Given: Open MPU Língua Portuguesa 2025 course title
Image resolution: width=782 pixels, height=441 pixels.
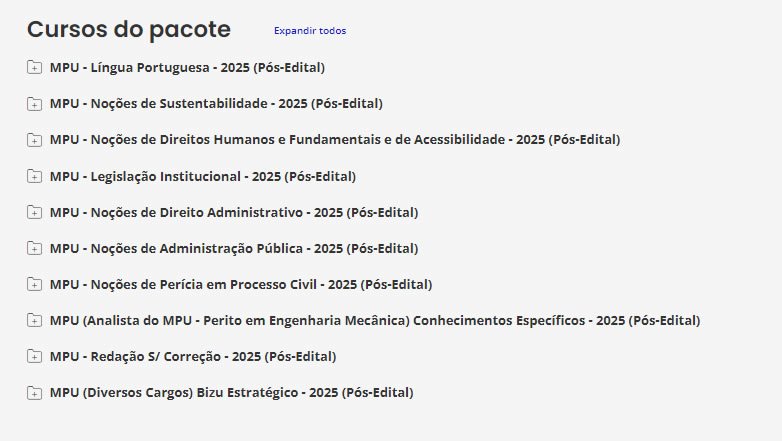Looking at the screenshot, I should 187,68.
